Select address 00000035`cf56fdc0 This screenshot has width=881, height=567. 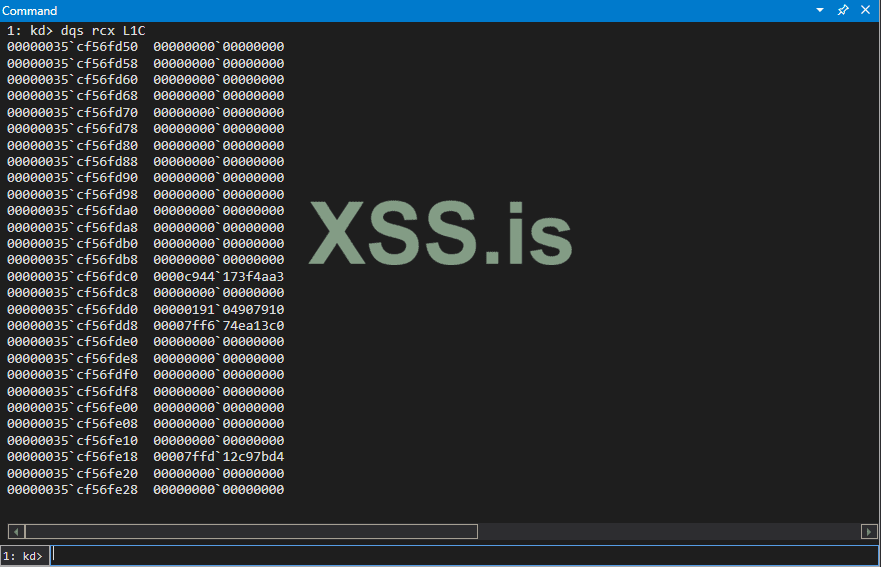point(72,276)
